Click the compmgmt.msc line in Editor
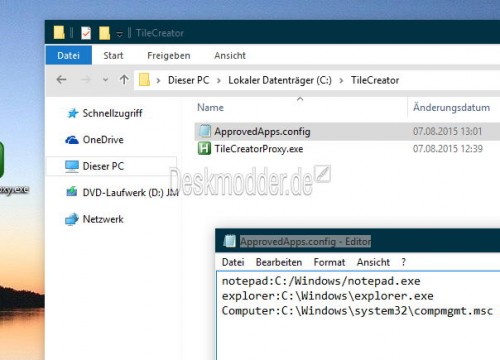The image size is (500, 360). point(357,311)
